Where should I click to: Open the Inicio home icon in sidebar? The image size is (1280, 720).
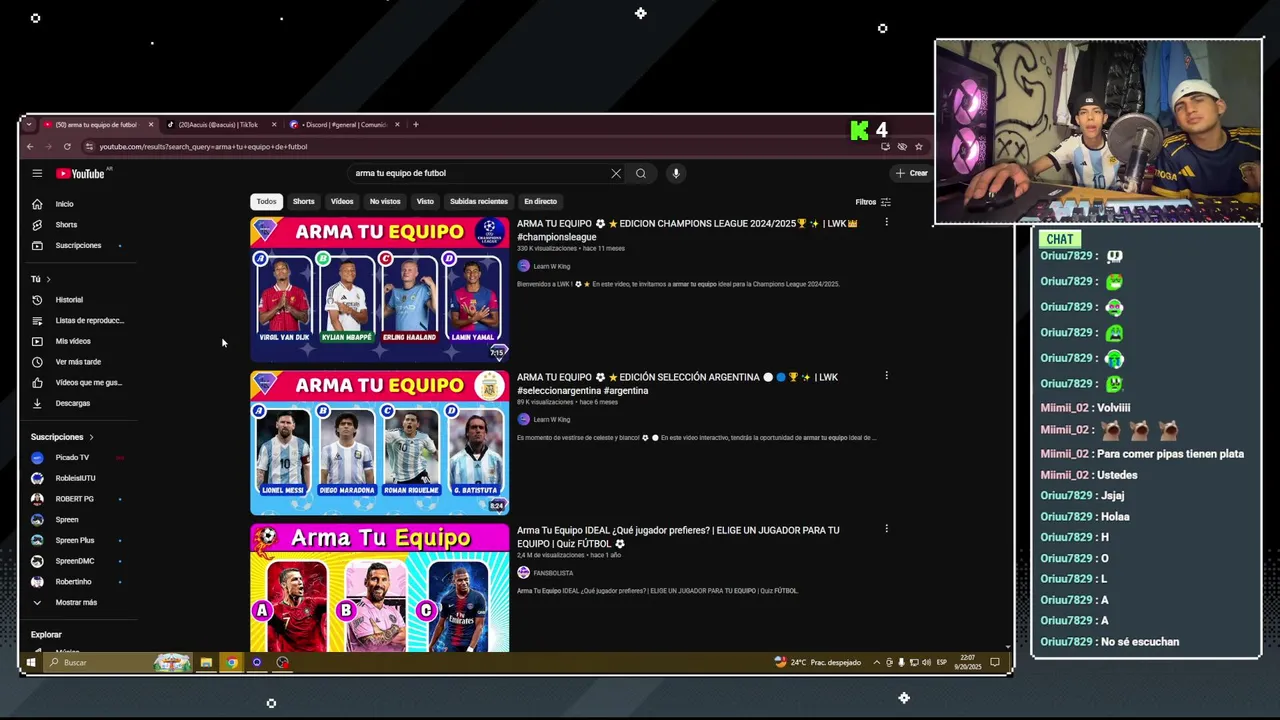coord(37,204)
